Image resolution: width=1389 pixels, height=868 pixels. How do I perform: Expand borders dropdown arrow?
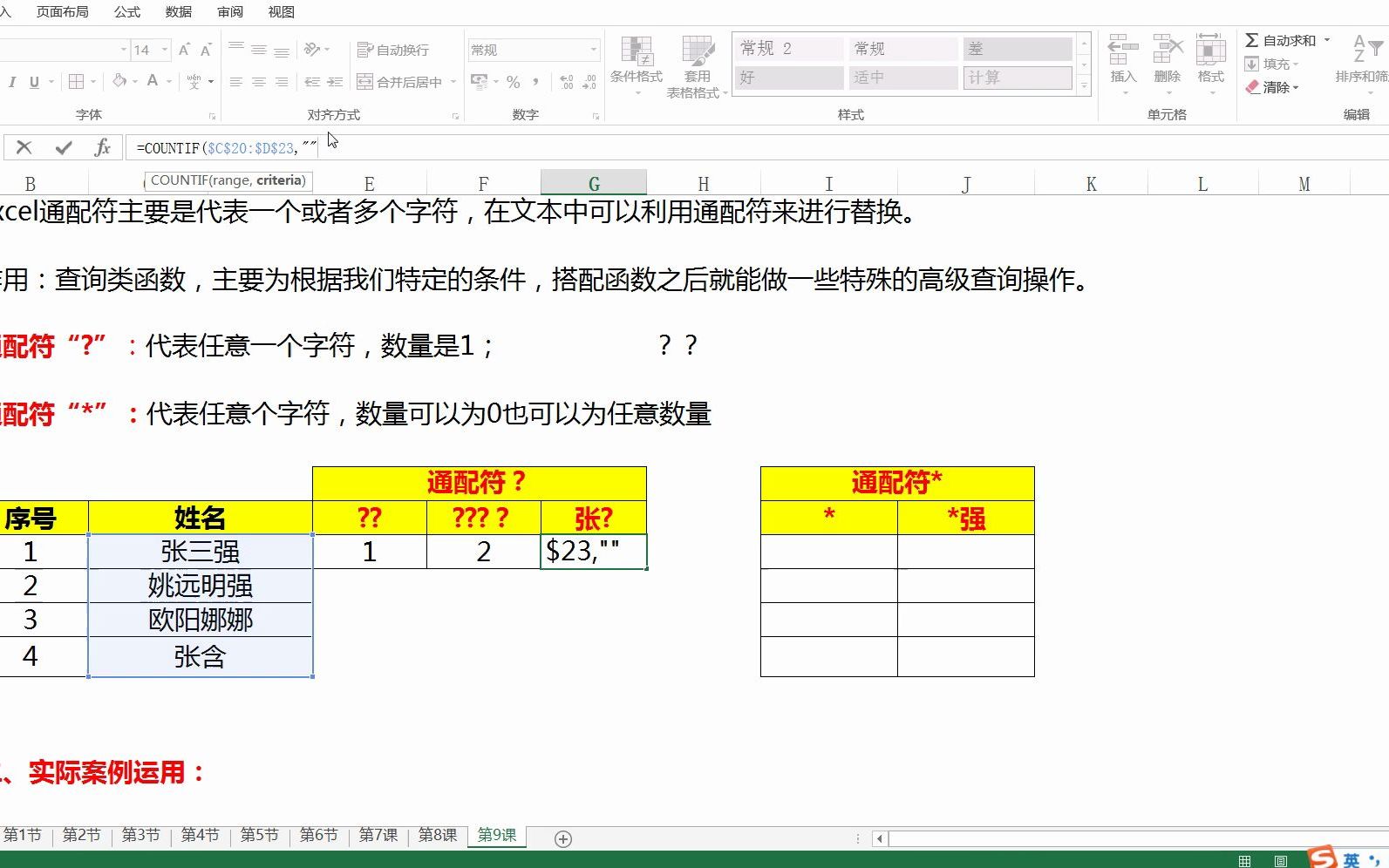tap(94, 82)
